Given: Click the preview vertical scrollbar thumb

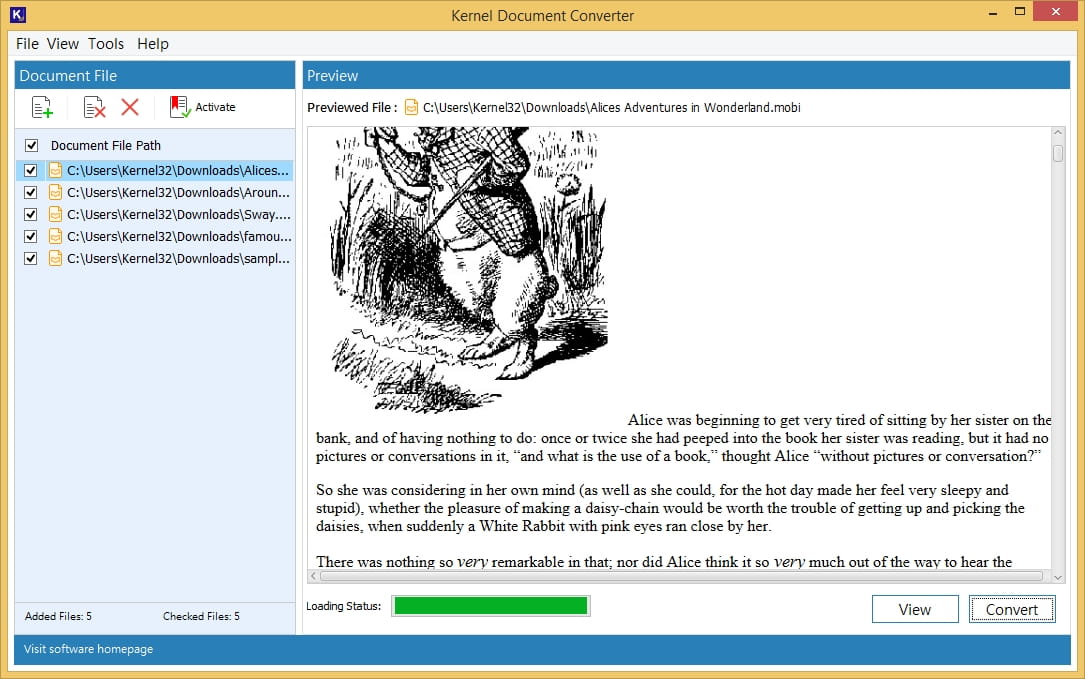Looking at the screenshot, I should tap(1058, 153).
